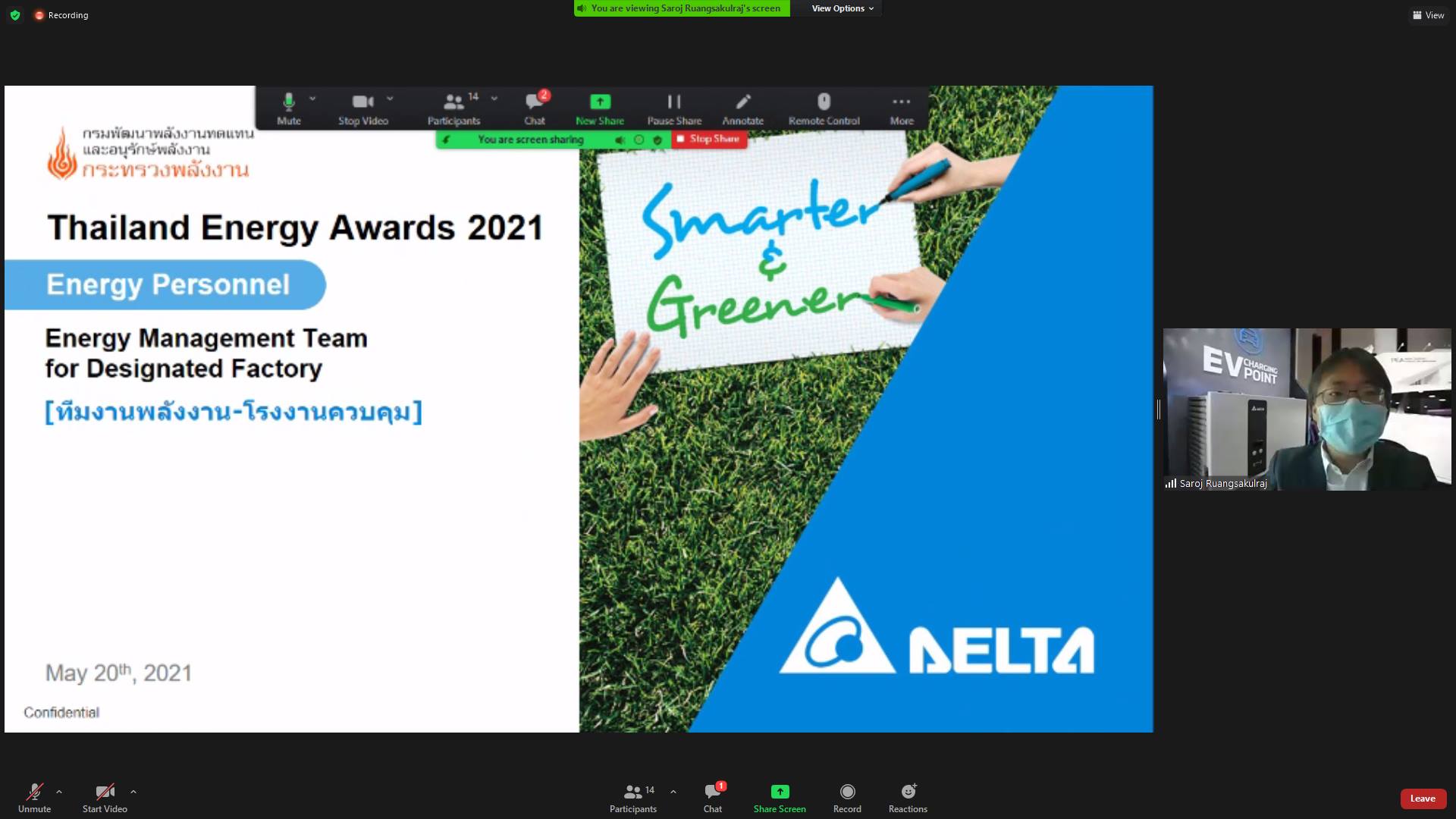Expand audio options arrow beside Unmute
This screenshot has width=1456, height=819.
59,792
